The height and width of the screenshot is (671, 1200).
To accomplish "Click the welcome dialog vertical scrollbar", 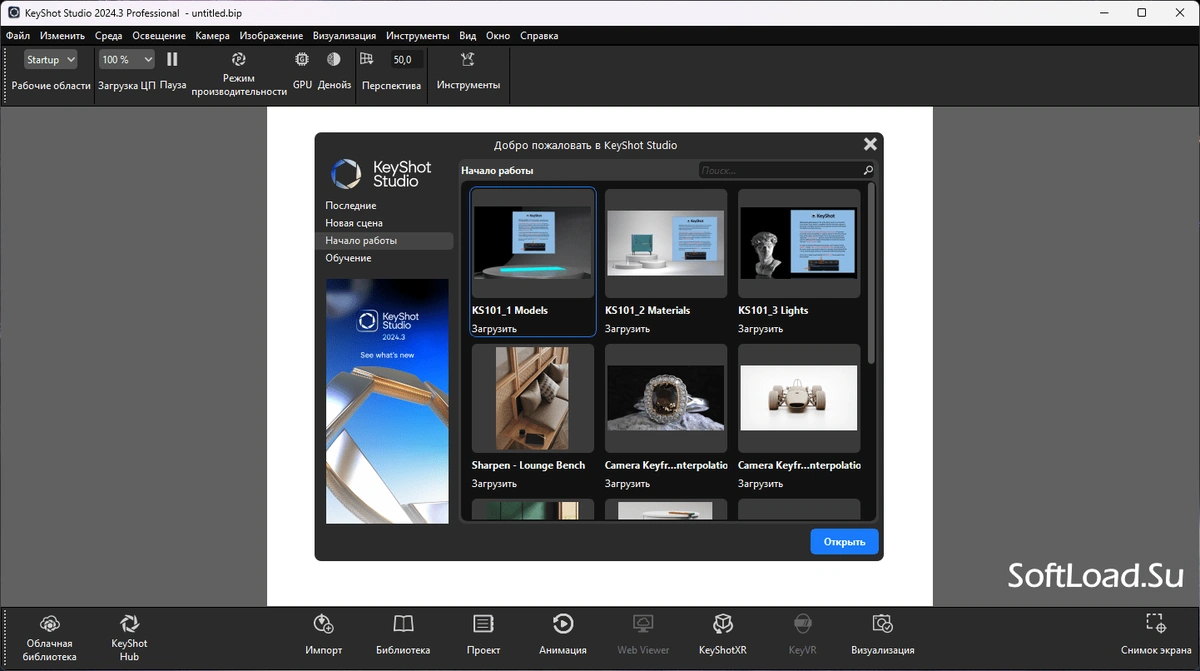I will [x=872, y=272].
